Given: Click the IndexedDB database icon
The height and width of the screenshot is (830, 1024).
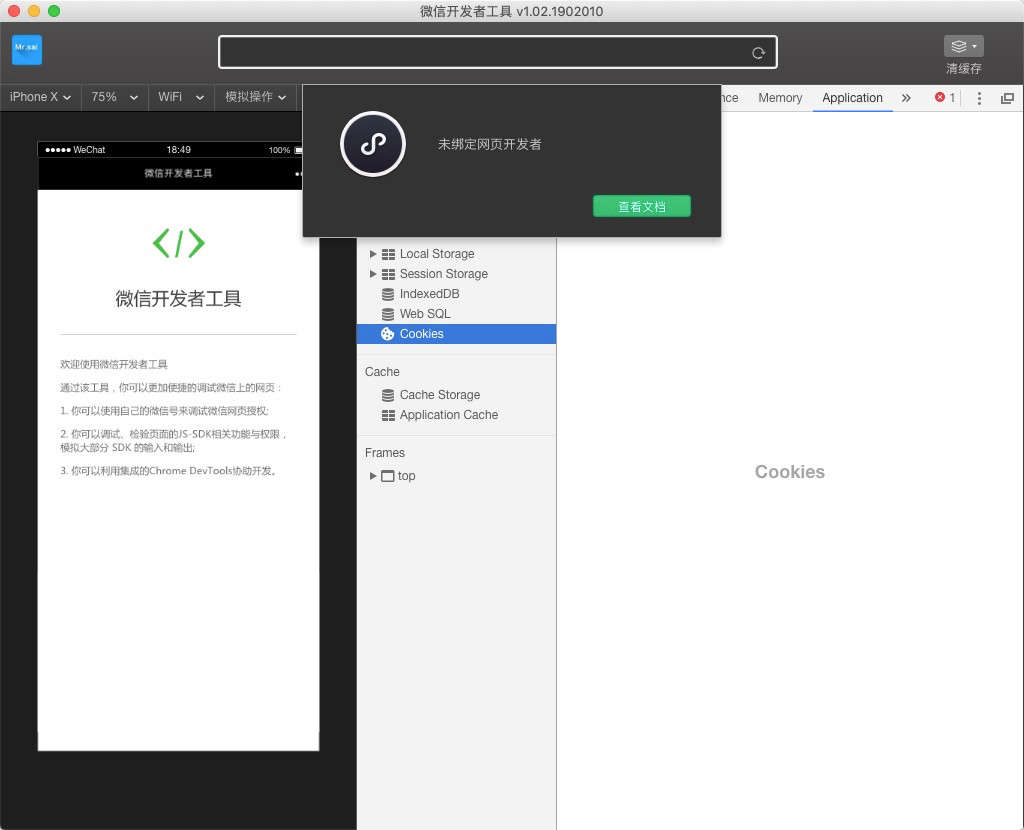Looking at the screenshot, I should [x=388, y=295].
